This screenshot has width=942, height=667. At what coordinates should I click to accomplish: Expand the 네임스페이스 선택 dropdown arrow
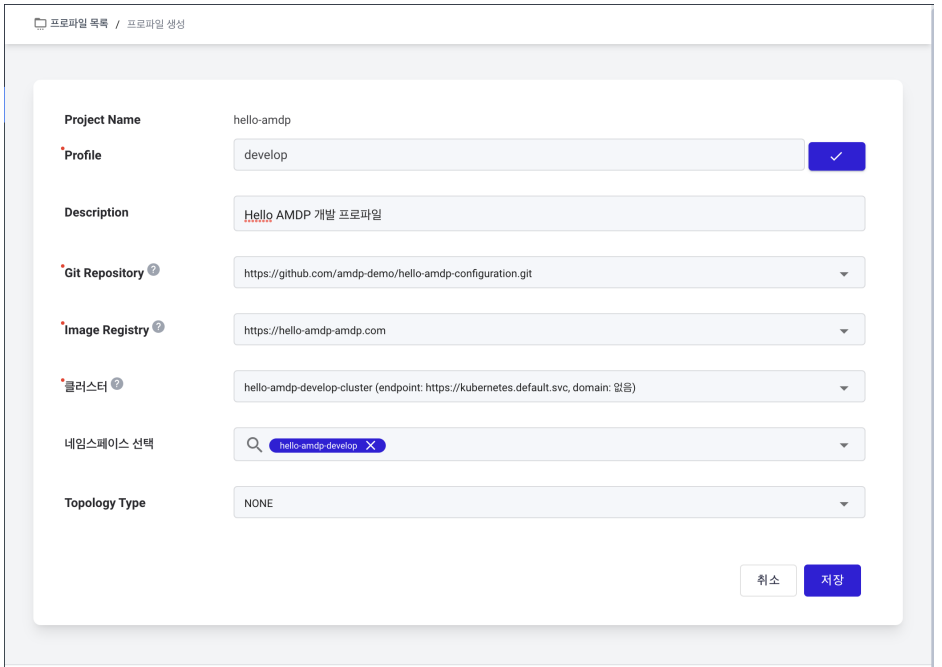pyautogui.click(x=843, y=445)
